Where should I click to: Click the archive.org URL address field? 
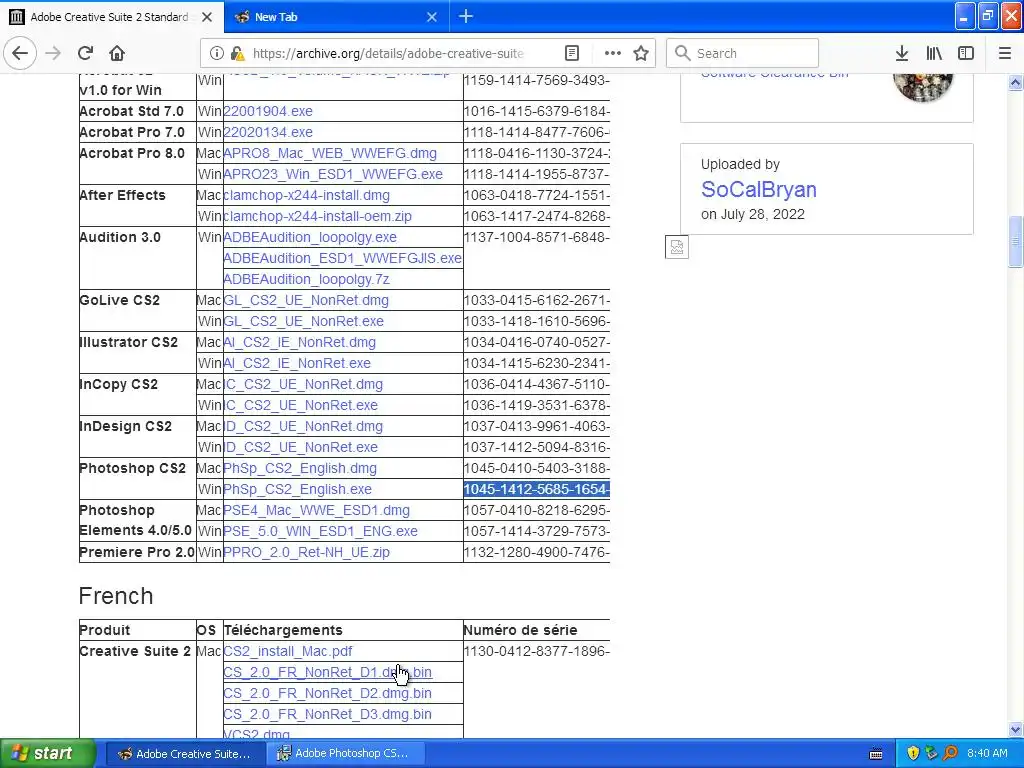(389, 53)
